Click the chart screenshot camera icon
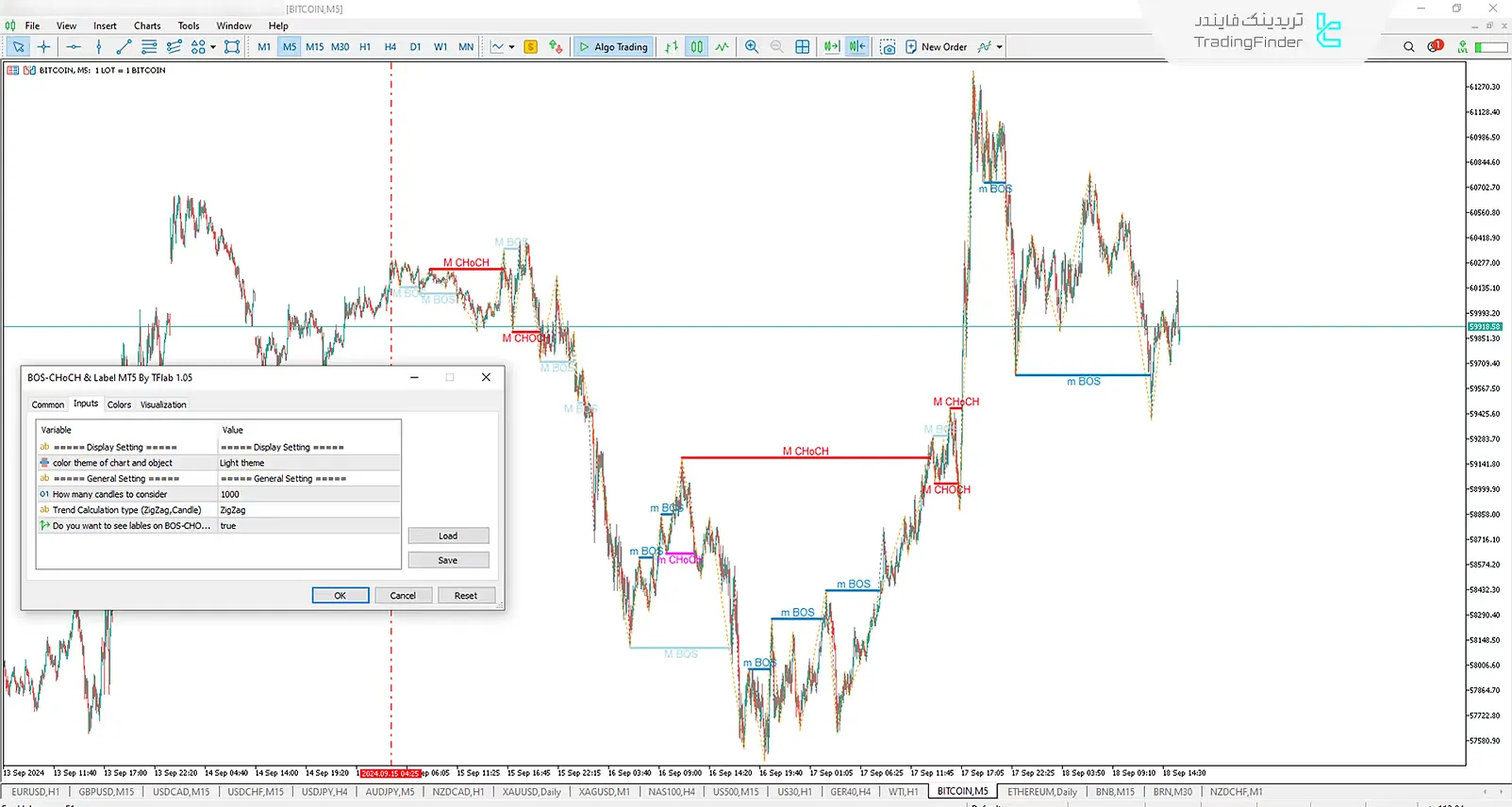 tap(888, 47)
